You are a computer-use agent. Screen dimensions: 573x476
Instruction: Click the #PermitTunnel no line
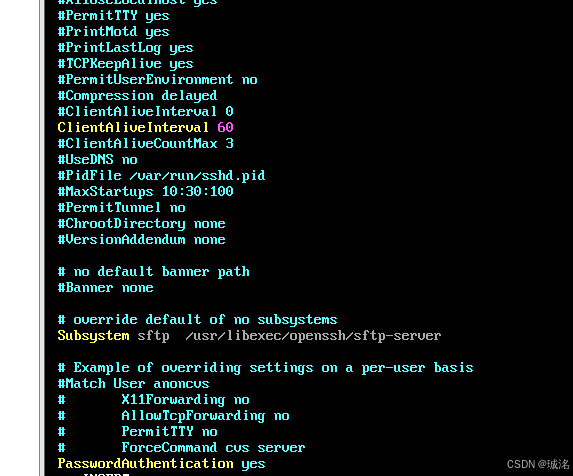point(122,207)
